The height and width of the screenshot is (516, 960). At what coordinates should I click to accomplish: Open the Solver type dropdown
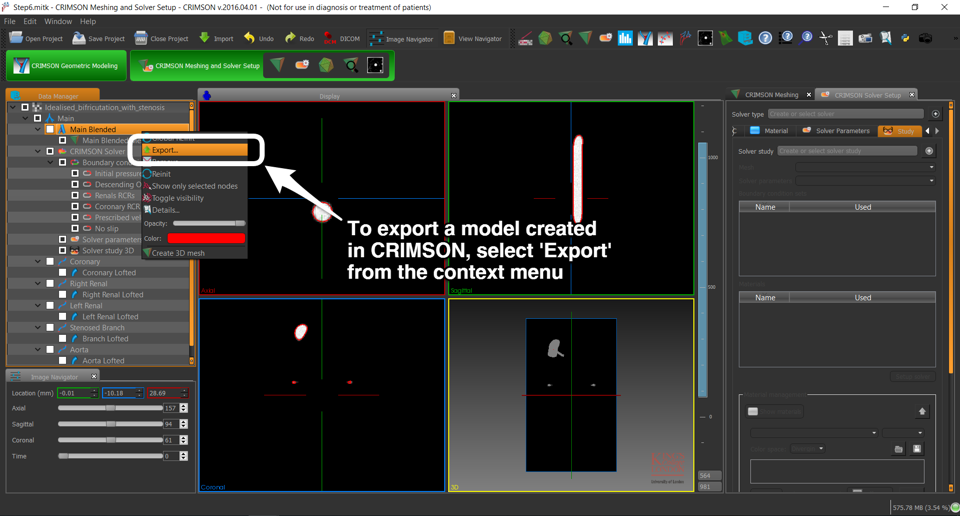point(846,114)
